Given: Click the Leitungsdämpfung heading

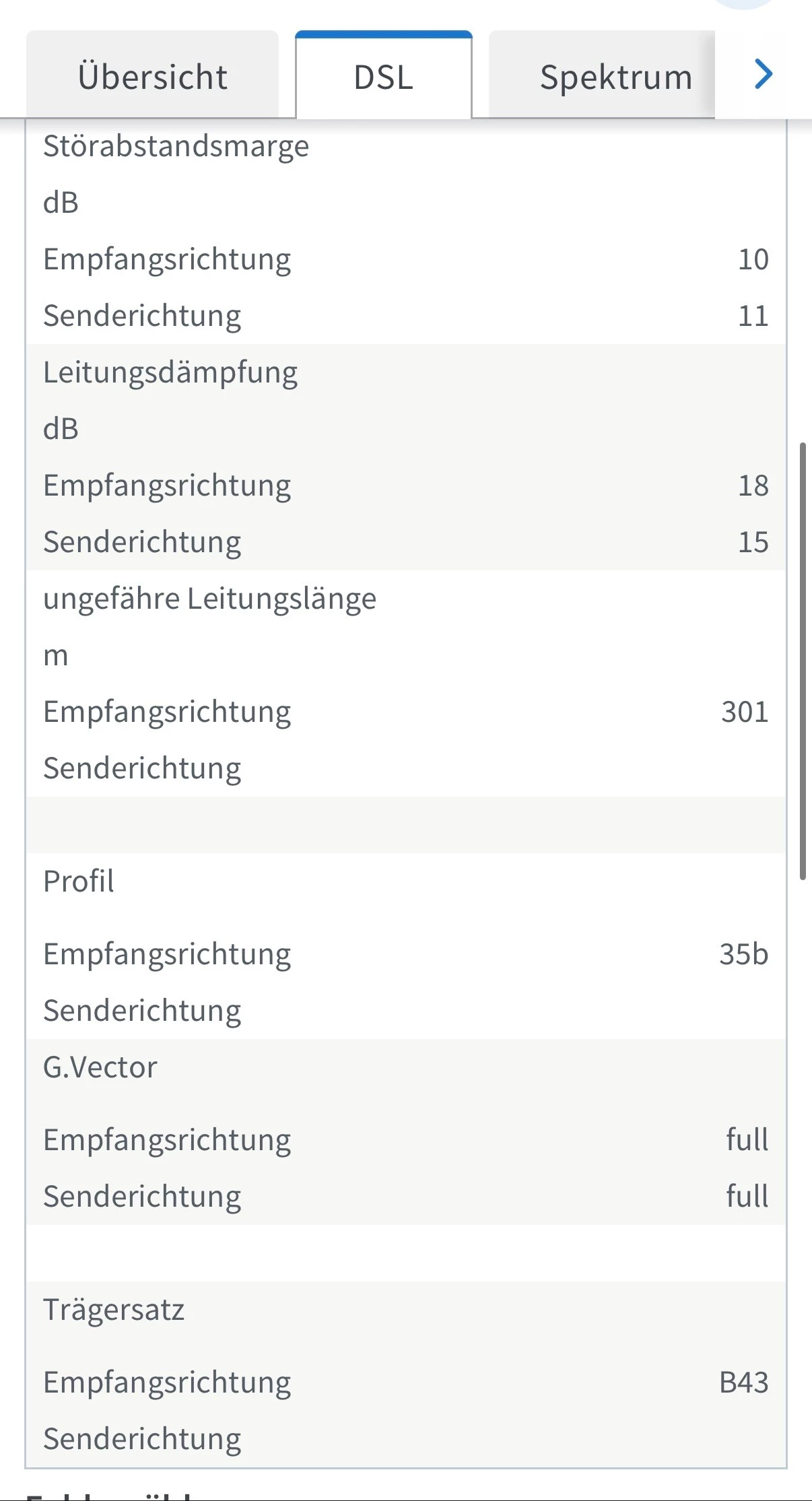Looking at the screenshot, I should [170, 372].
